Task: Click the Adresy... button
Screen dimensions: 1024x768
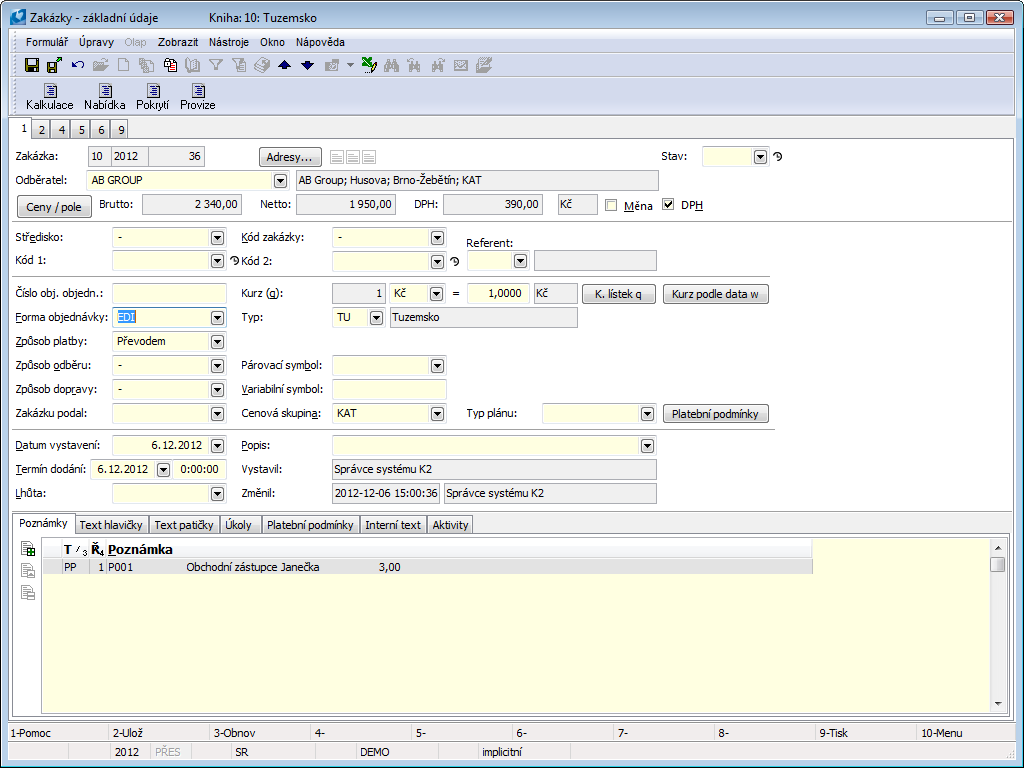Action: coord(290,157)
